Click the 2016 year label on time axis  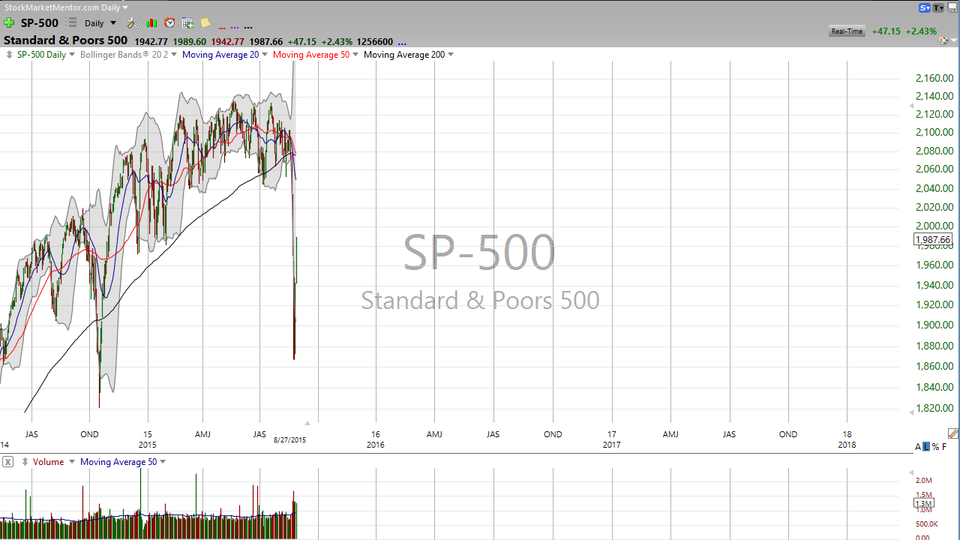pos(375,444)
